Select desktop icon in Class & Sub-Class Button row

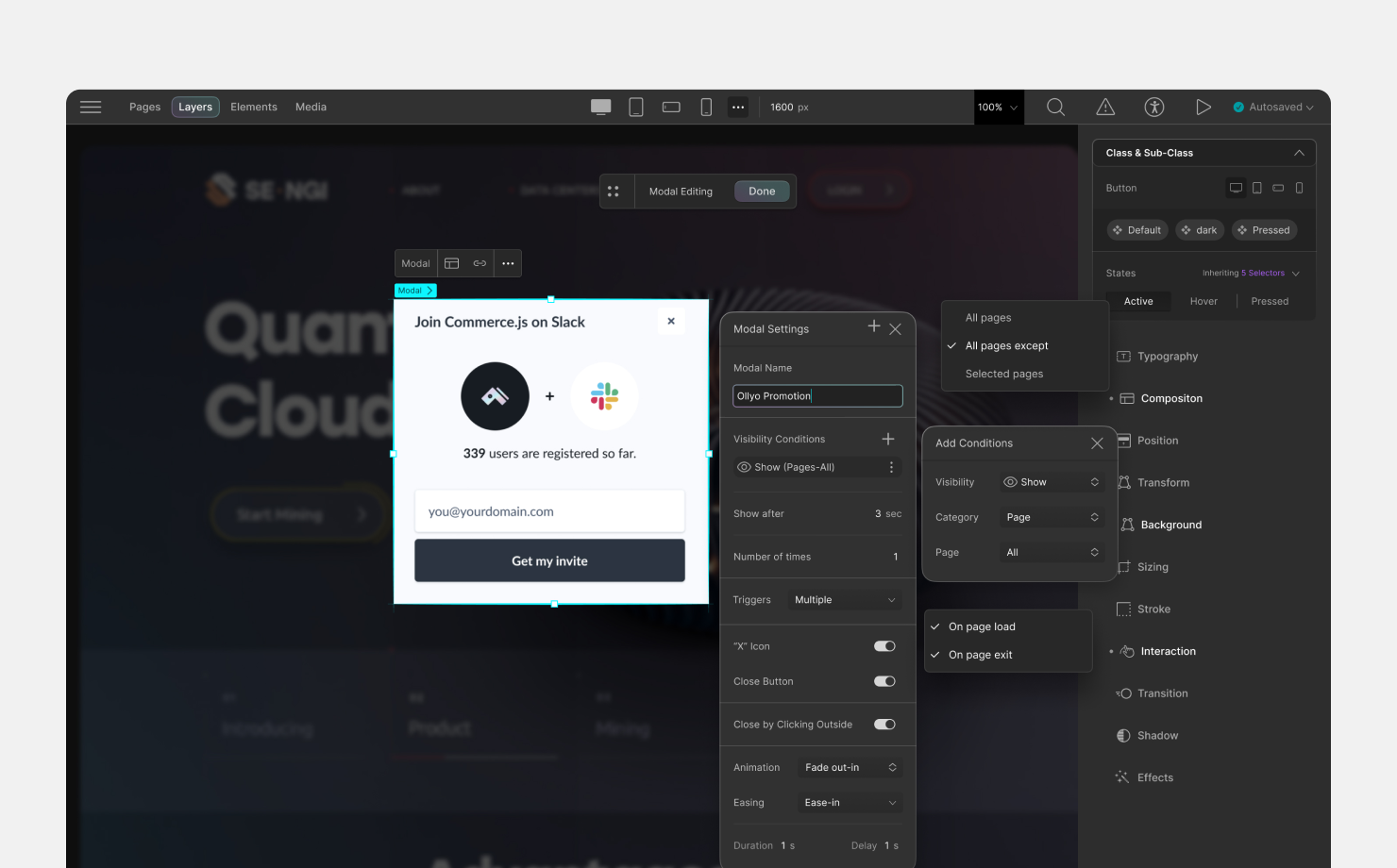(1236, 188)
